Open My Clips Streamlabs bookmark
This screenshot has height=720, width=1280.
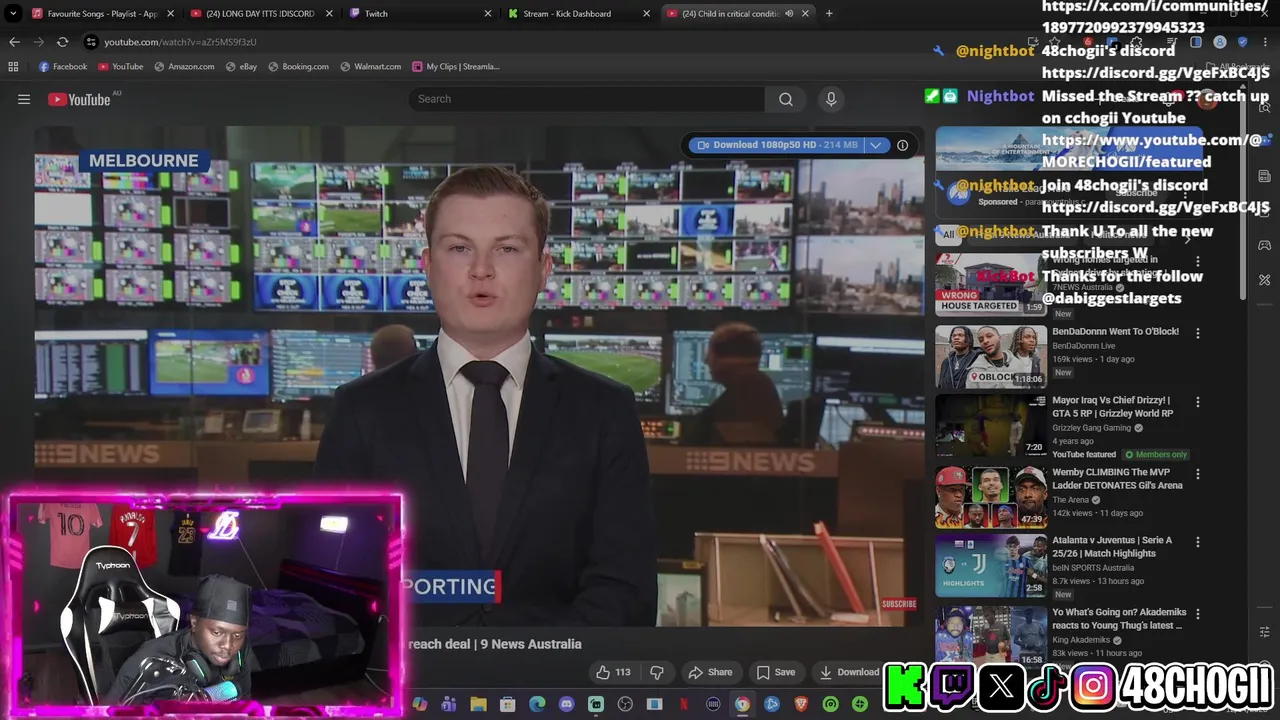click(456, 66)
